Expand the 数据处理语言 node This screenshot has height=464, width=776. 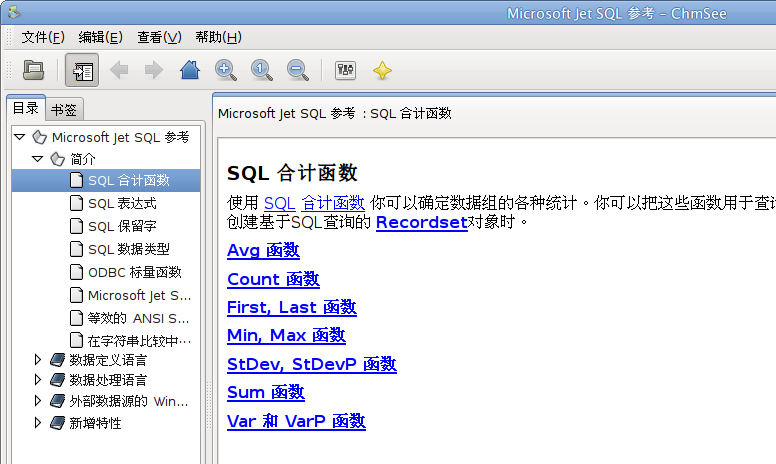38,380
